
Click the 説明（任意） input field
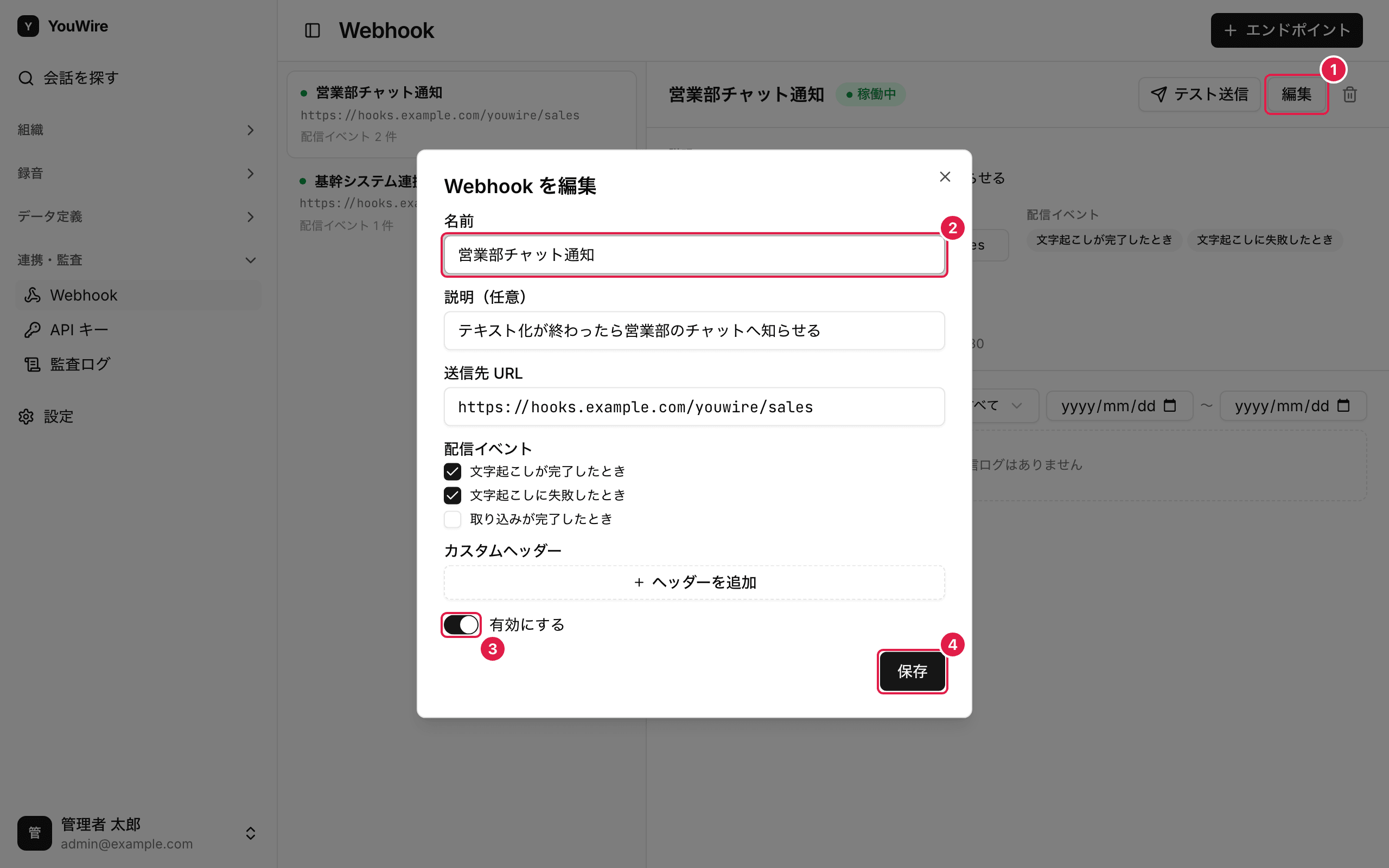coord(694,331)
